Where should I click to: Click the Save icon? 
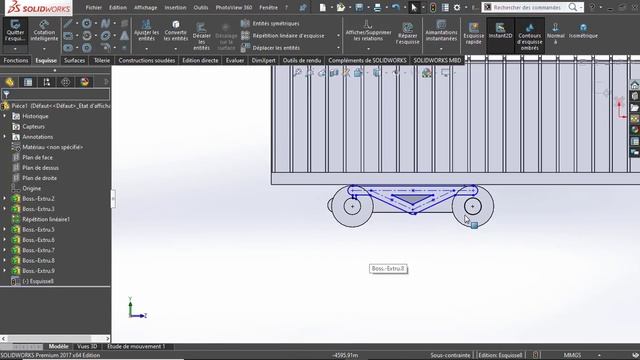(359, 7)
